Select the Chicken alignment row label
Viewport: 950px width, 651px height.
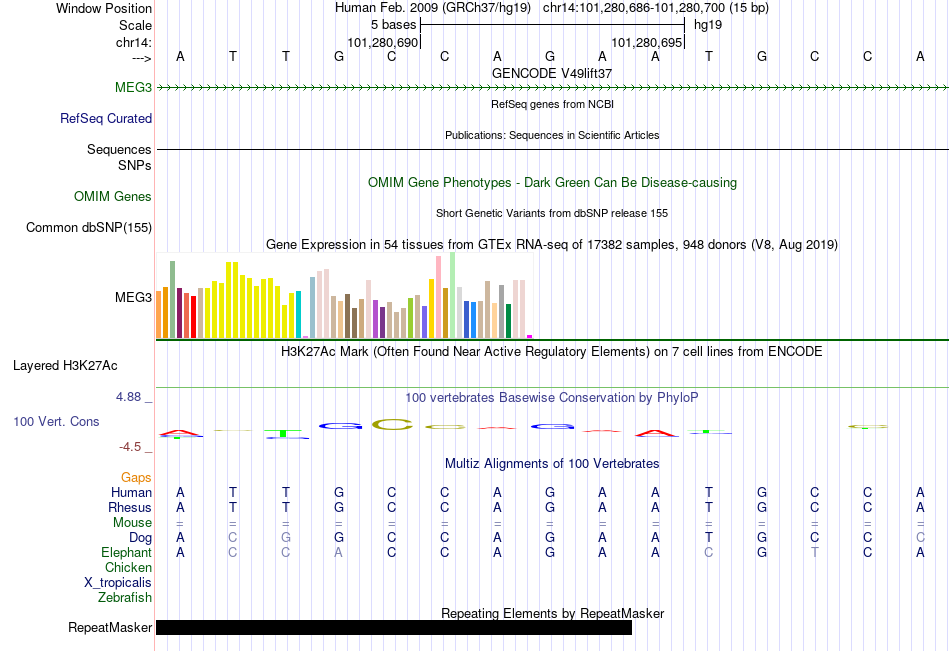[128, 567]
